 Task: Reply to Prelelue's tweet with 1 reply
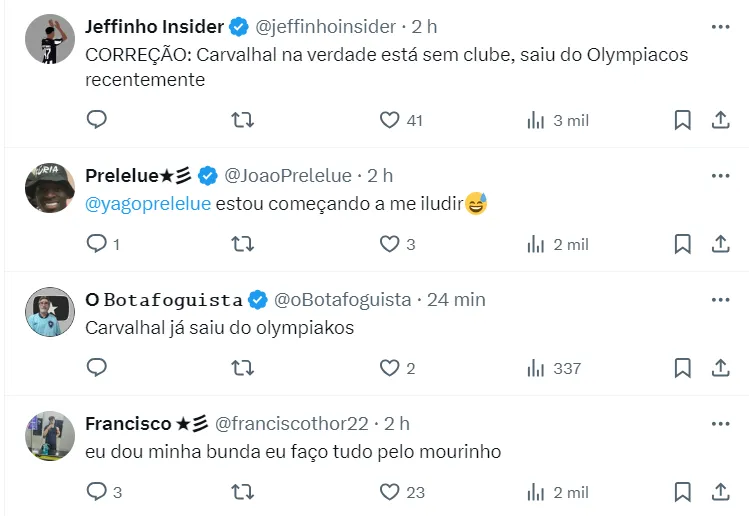pos(97,244)
